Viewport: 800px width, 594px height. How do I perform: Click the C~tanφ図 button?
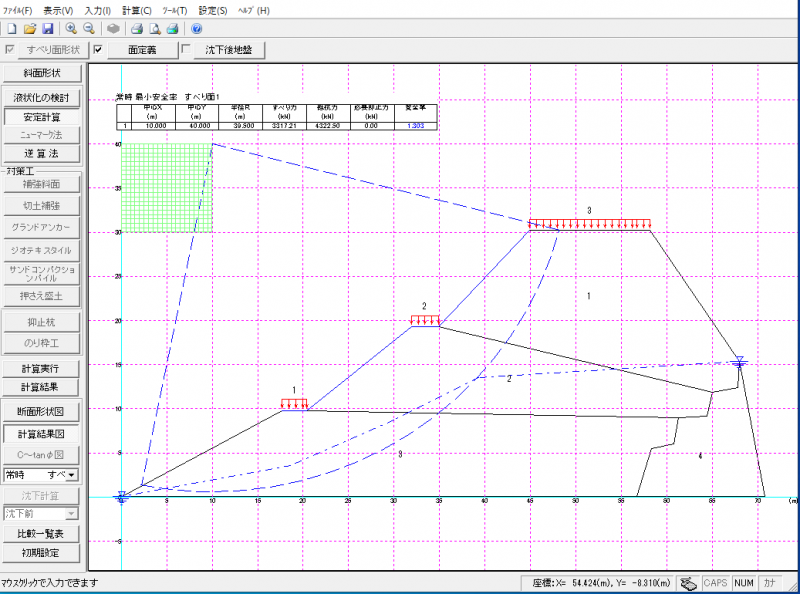[x=41, y=455]
